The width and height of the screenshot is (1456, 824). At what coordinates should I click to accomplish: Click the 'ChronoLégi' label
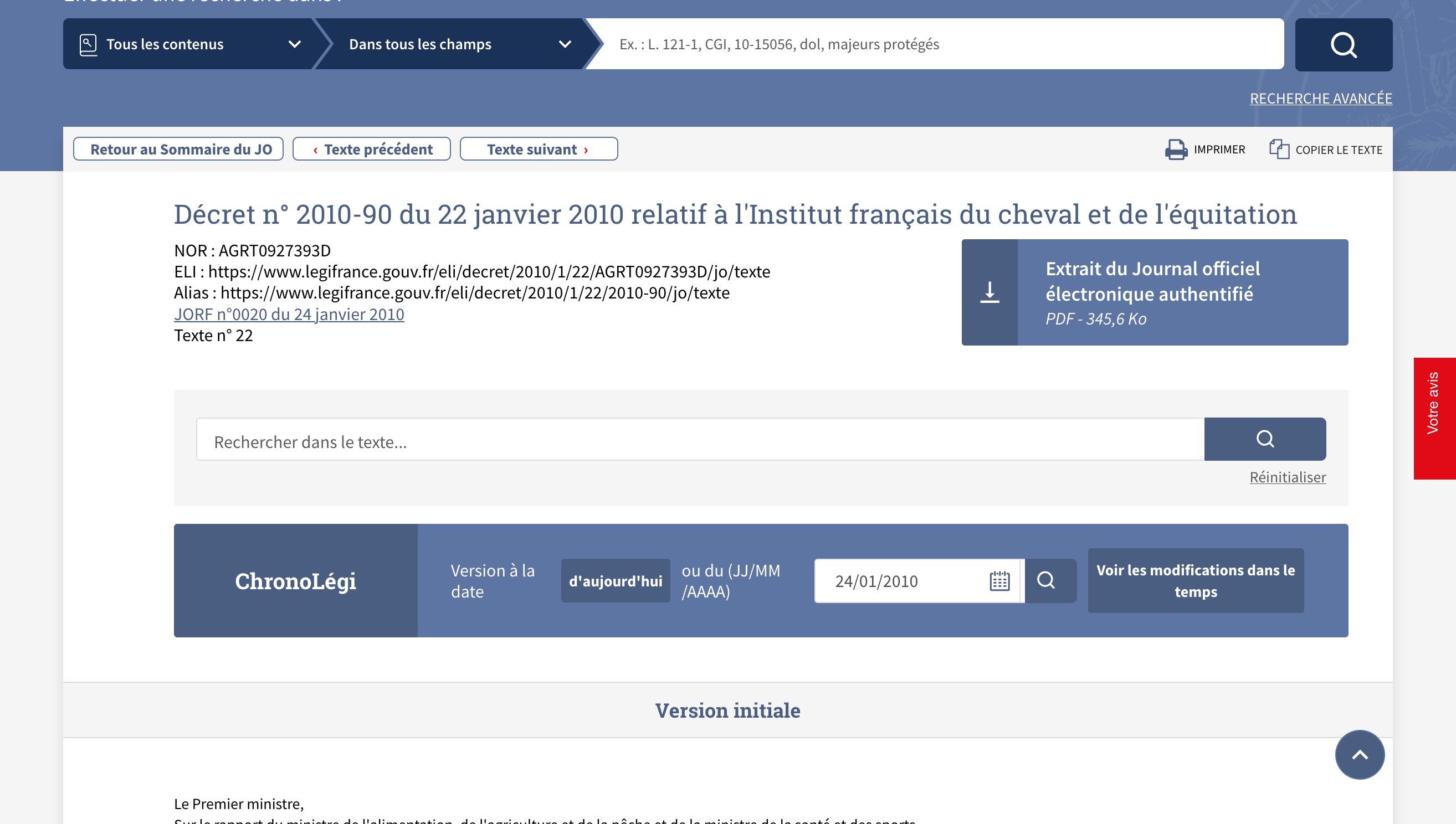pyautogui.click(x=295, y=581)
